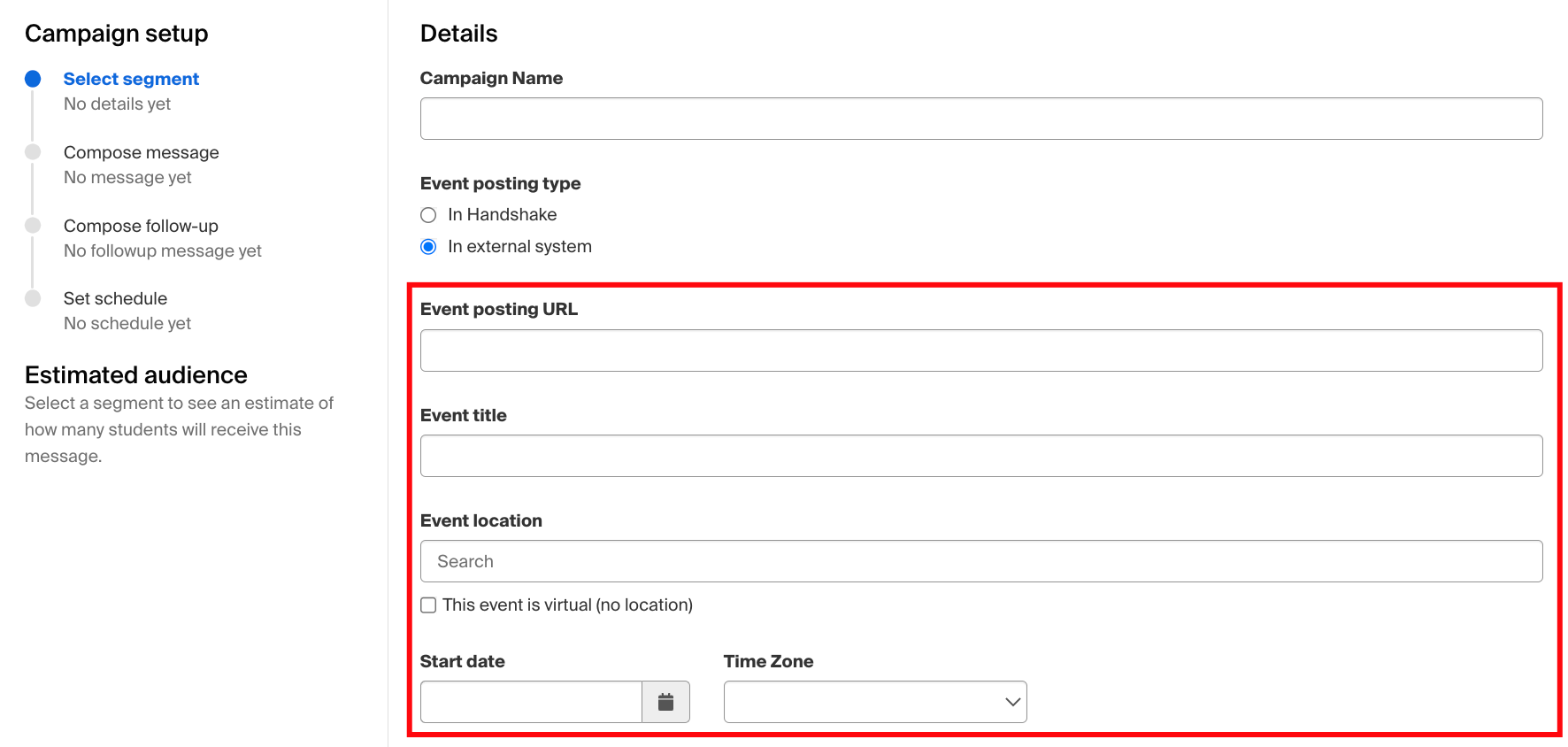Open the Start date calendar picker icon
1568x747 pixels.
point(665,702)
